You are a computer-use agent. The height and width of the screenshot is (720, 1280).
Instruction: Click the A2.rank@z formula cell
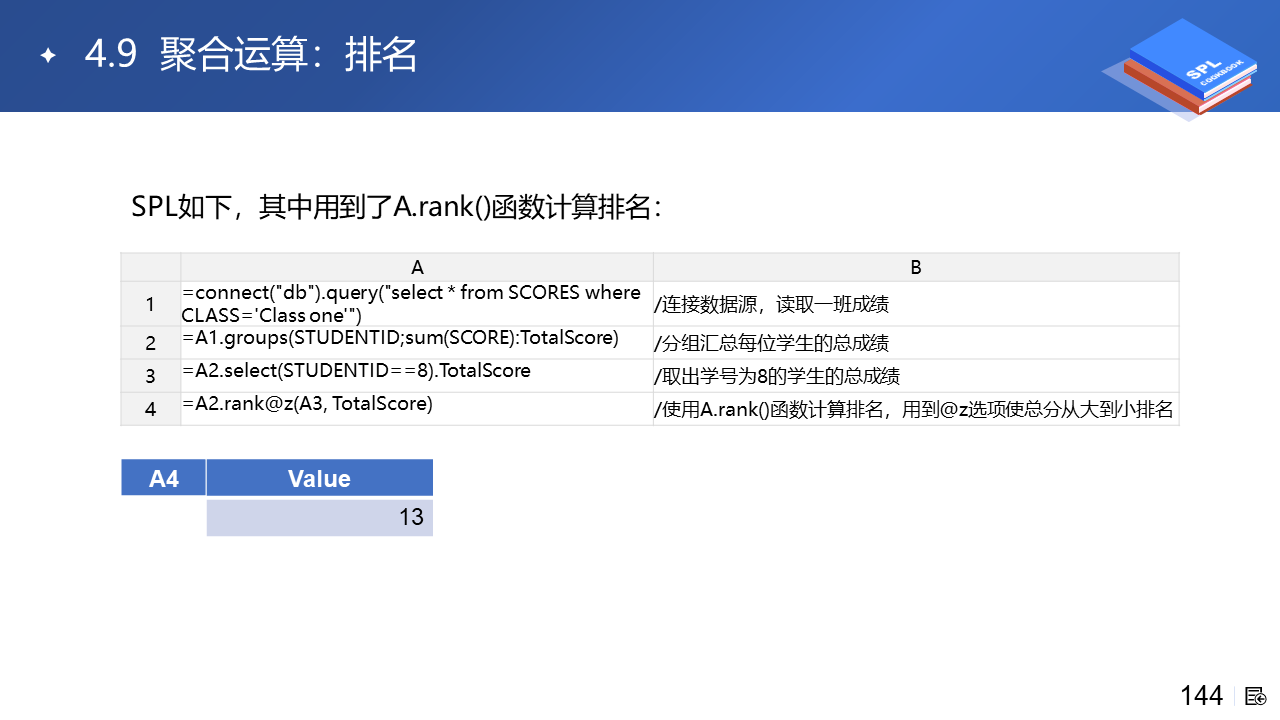pos(417,408)
